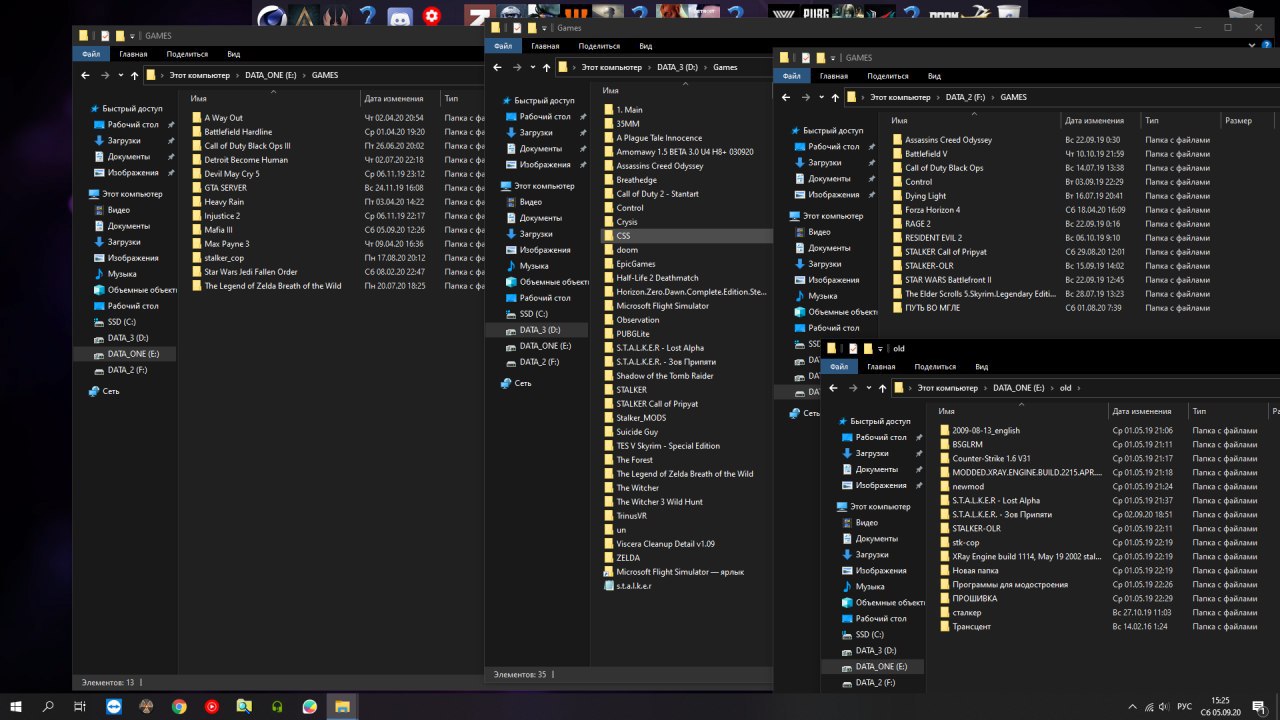The image size is (1280, 720).
Task: Select DATA_2 (F:) in the old window sidebar
Action: tap(875, 682)
